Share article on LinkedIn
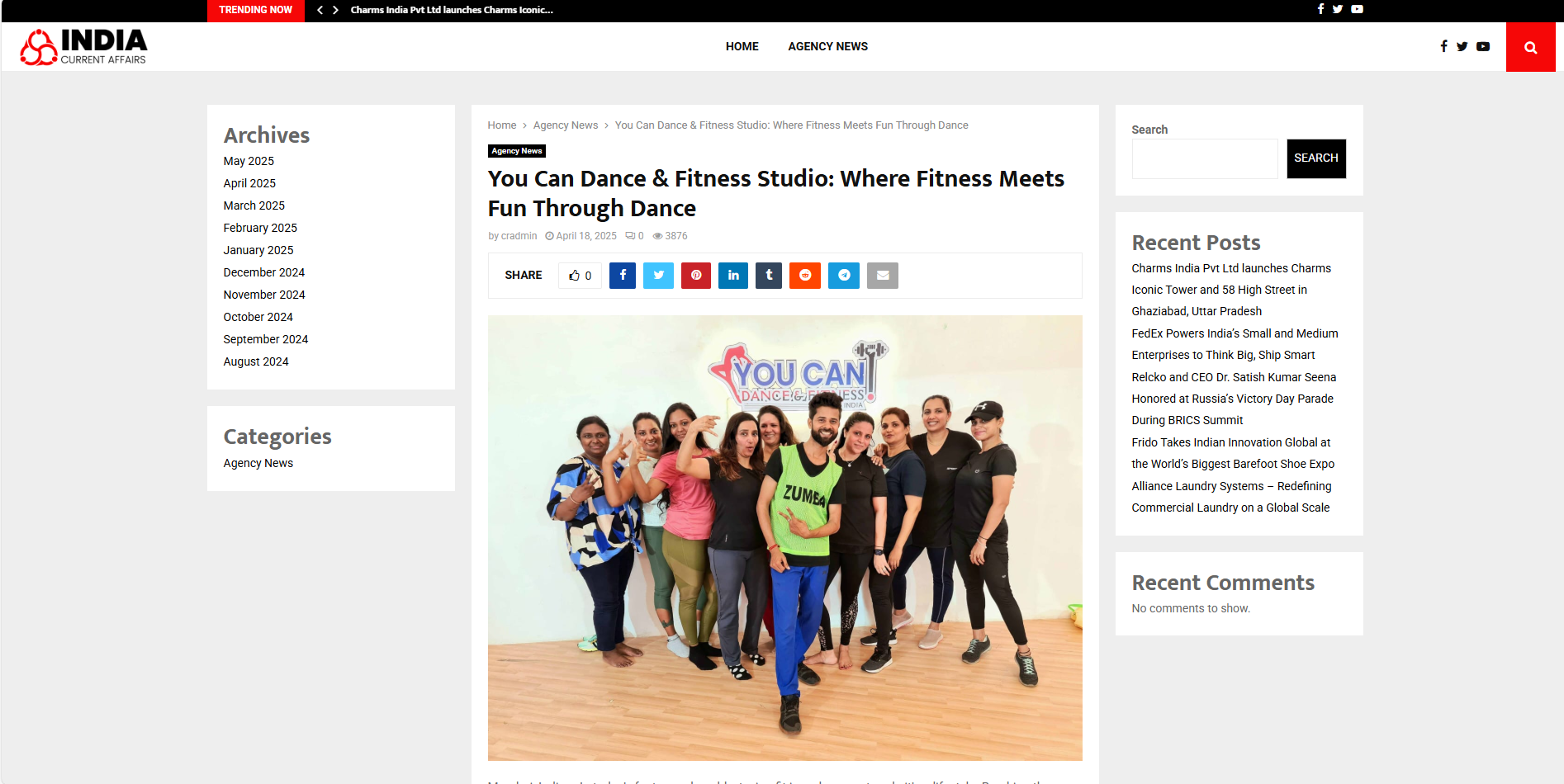This screenshot has height=784, width=1564. tap(733, 276)
